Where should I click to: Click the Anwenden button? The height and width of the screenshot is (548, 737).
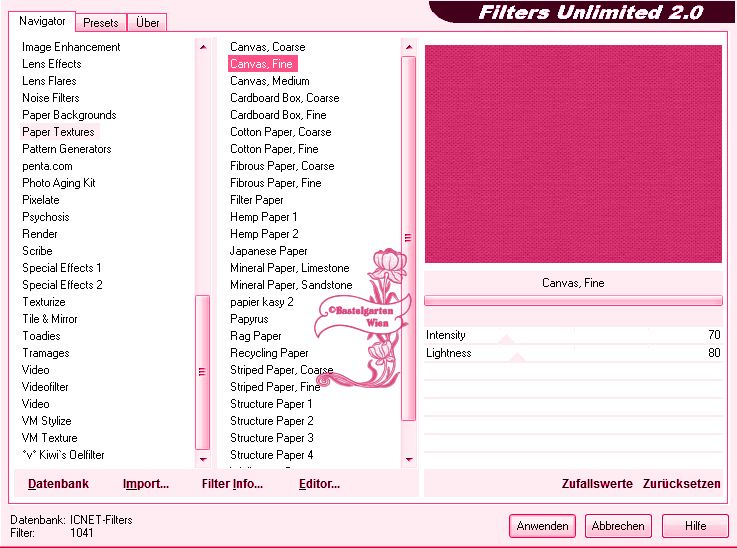tap(542, 525)
